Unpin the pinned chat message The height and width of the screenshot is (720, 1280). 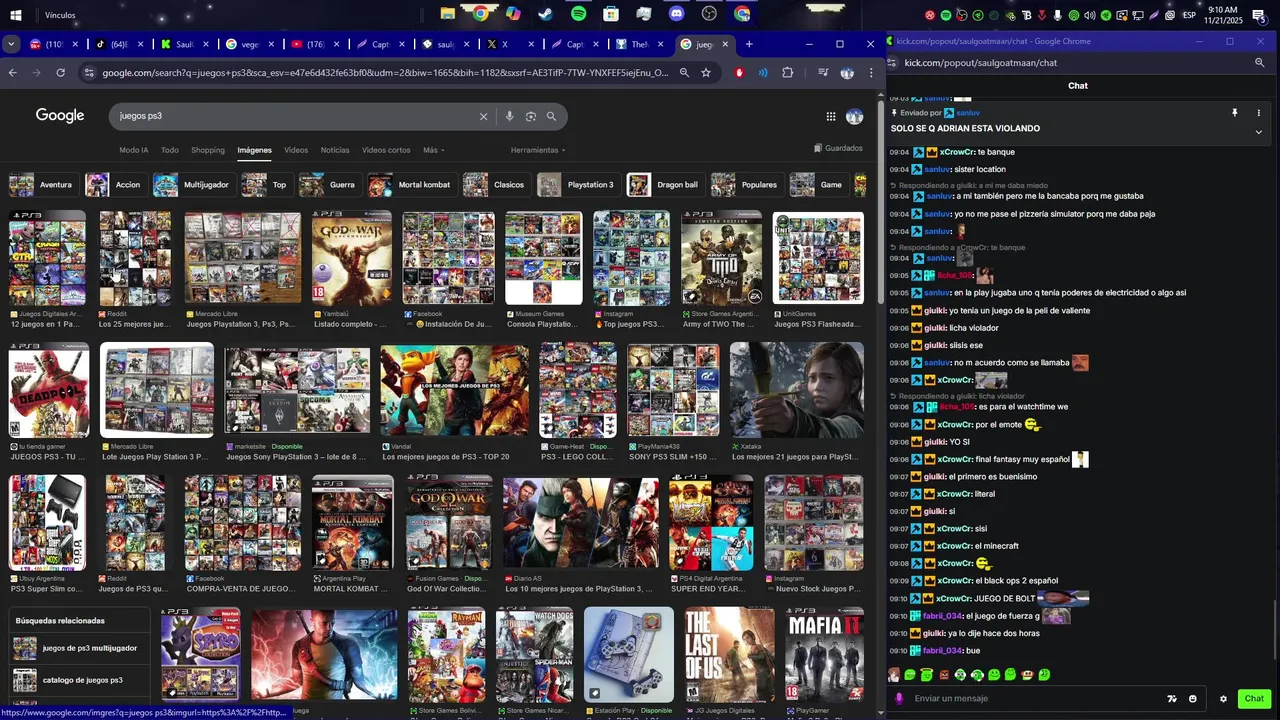pyautogui.click(x=1235, y=113)
